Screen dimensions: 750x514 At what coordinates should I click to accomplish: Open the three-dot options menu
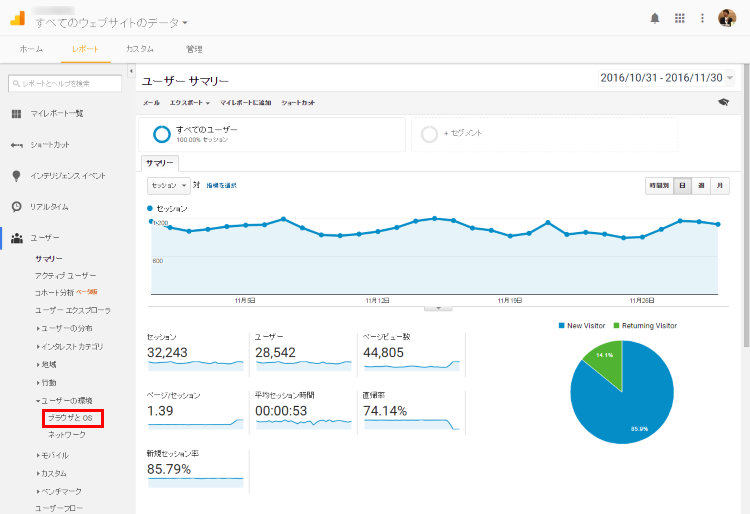coord(702,18)
